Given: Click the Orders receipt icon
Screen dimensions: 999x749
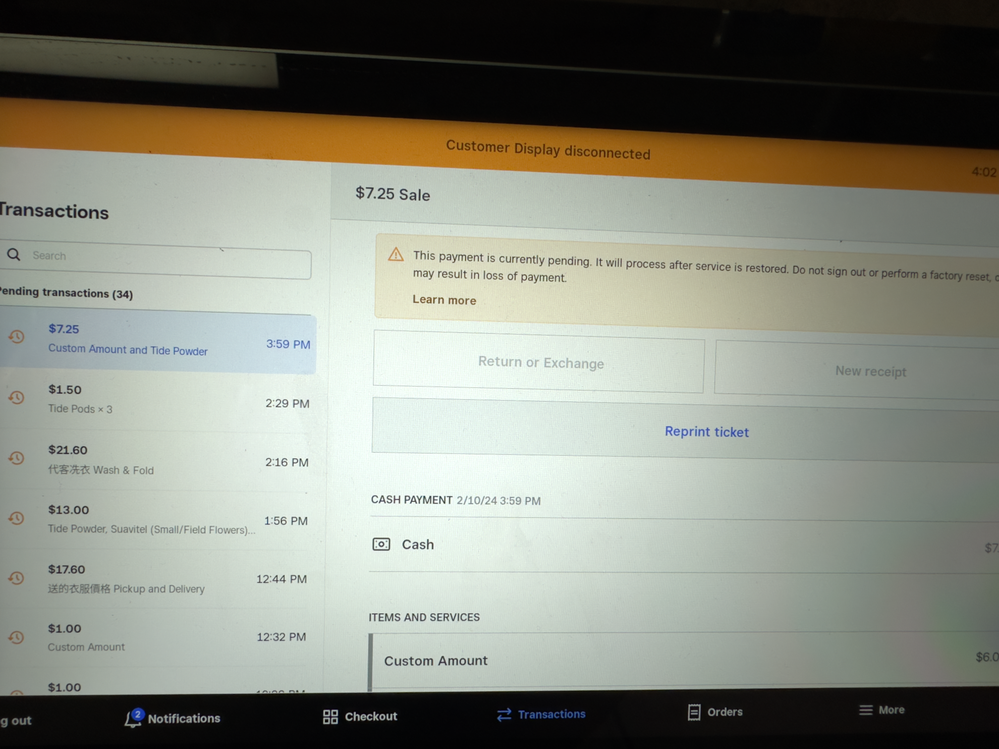Looking at the screenshot, I should pos(694,712).
